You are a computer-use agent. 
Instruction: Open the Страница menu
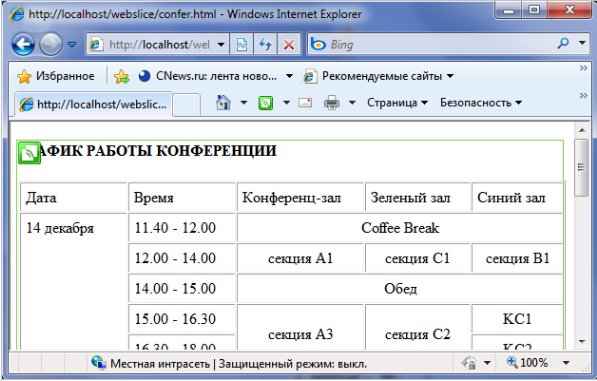(397, 103)
